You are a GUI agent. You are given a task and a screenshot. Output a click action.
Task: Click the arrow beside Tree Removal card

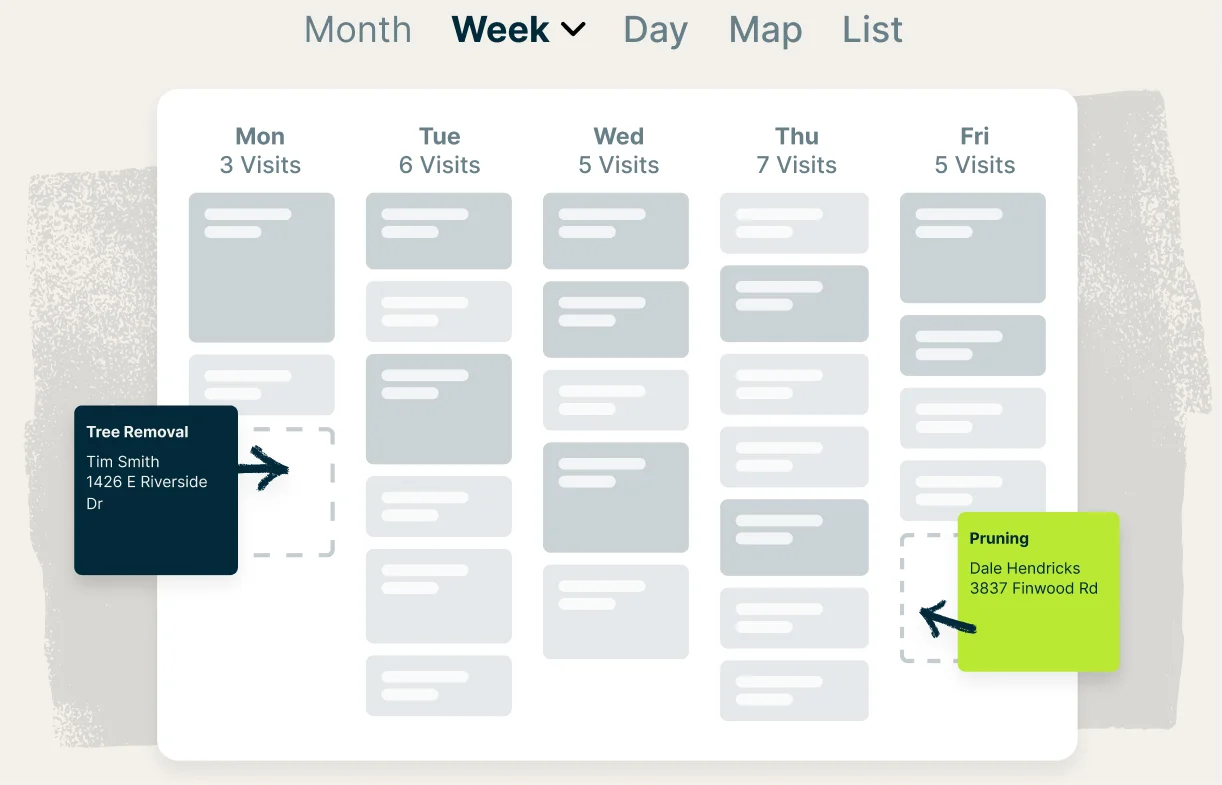click(264, 468)
